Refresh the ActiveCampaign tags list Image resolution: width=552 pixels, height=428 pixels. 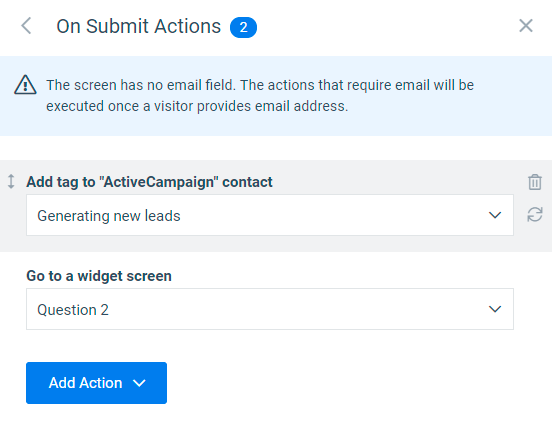click(x=534, y=214)
